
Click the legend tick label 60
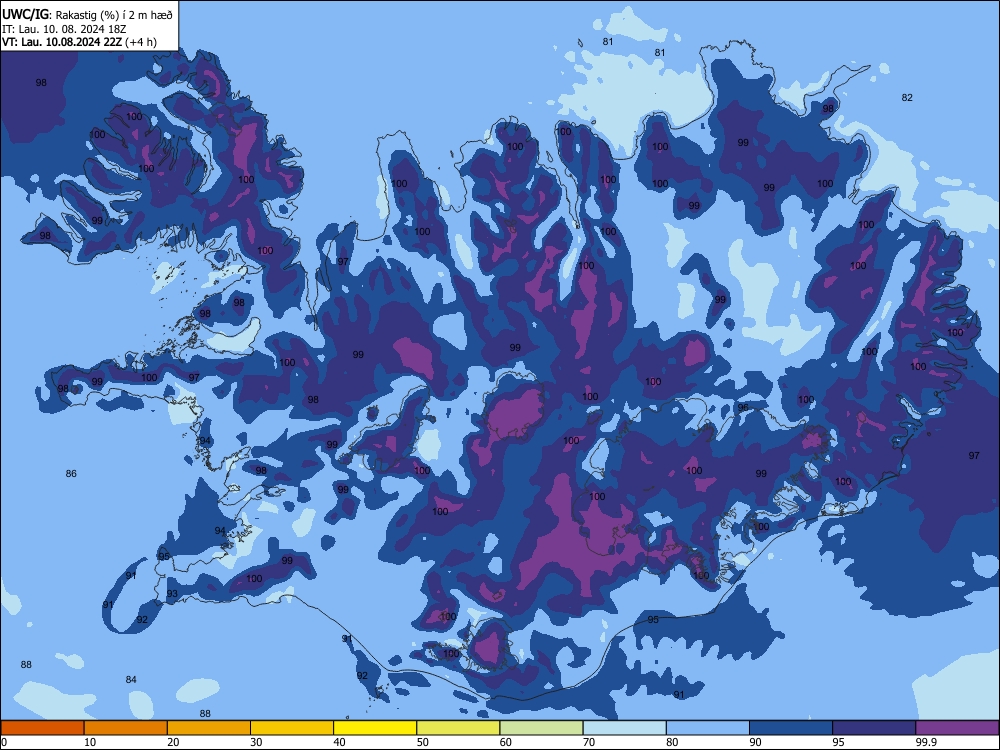point(506,742)
